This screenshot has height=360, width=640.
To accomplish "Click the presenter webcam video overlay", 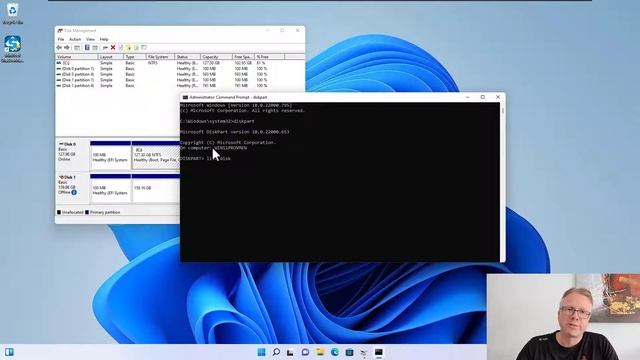I will 563,317.
